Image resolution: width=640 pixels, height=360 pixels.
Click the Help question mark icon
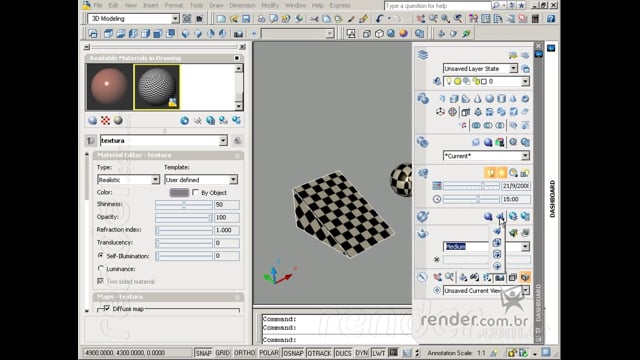551,19
